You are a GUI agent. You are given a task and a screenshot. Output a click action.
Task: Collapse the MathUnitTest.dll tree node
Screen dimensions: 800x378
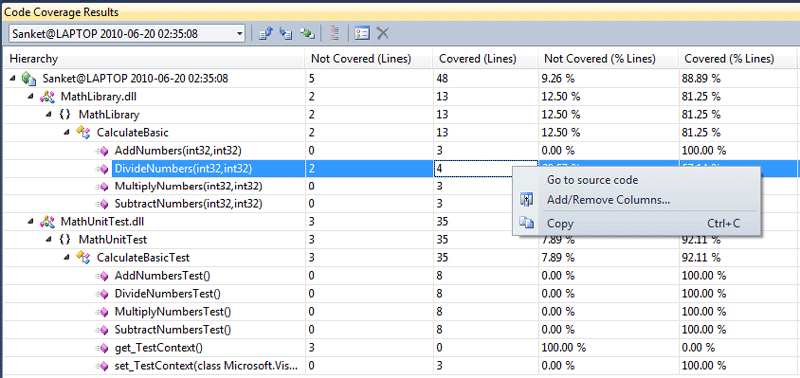click(x=31, y=221)
